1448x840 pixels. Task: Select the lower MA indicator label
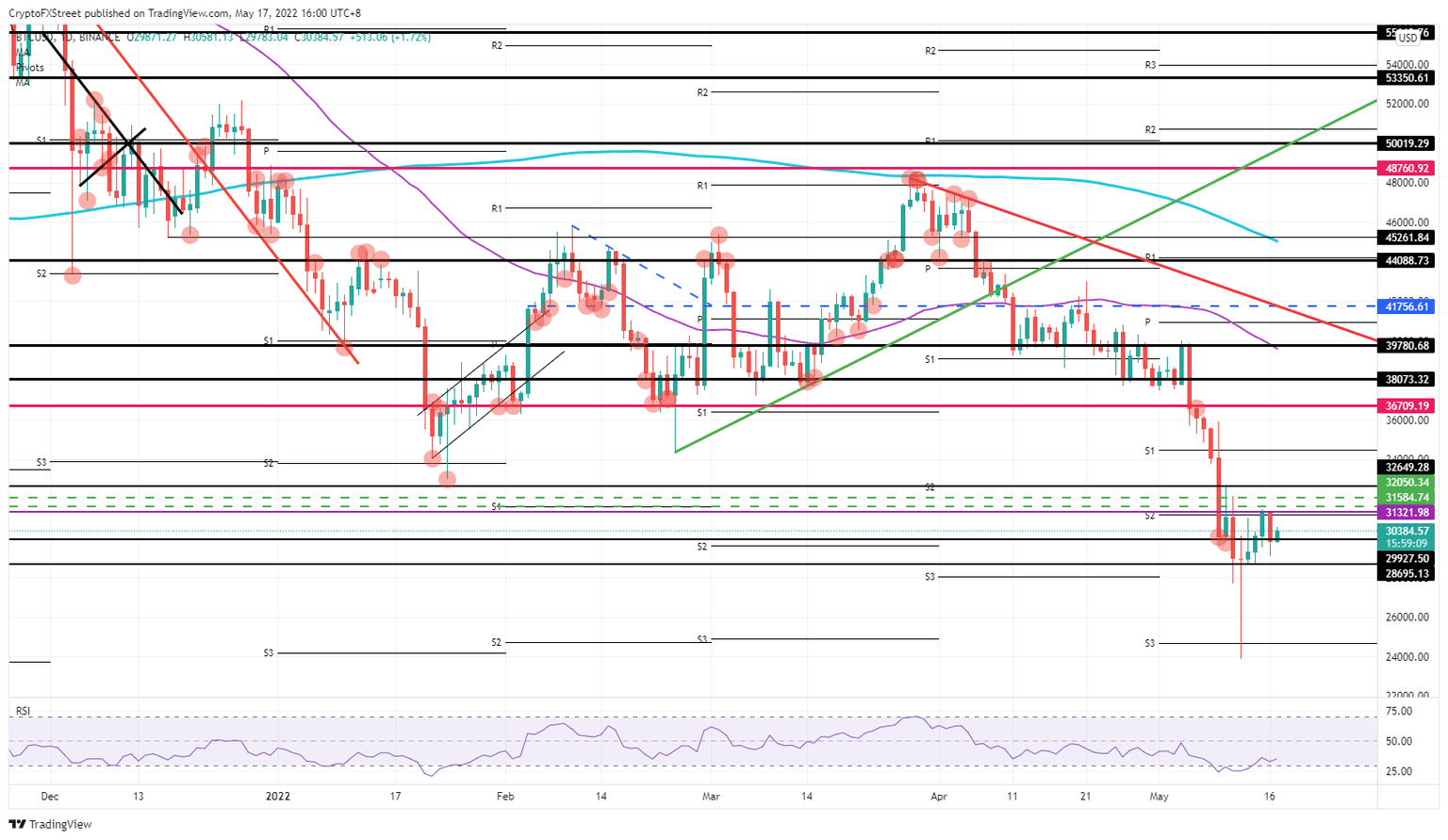pos(21,82)
